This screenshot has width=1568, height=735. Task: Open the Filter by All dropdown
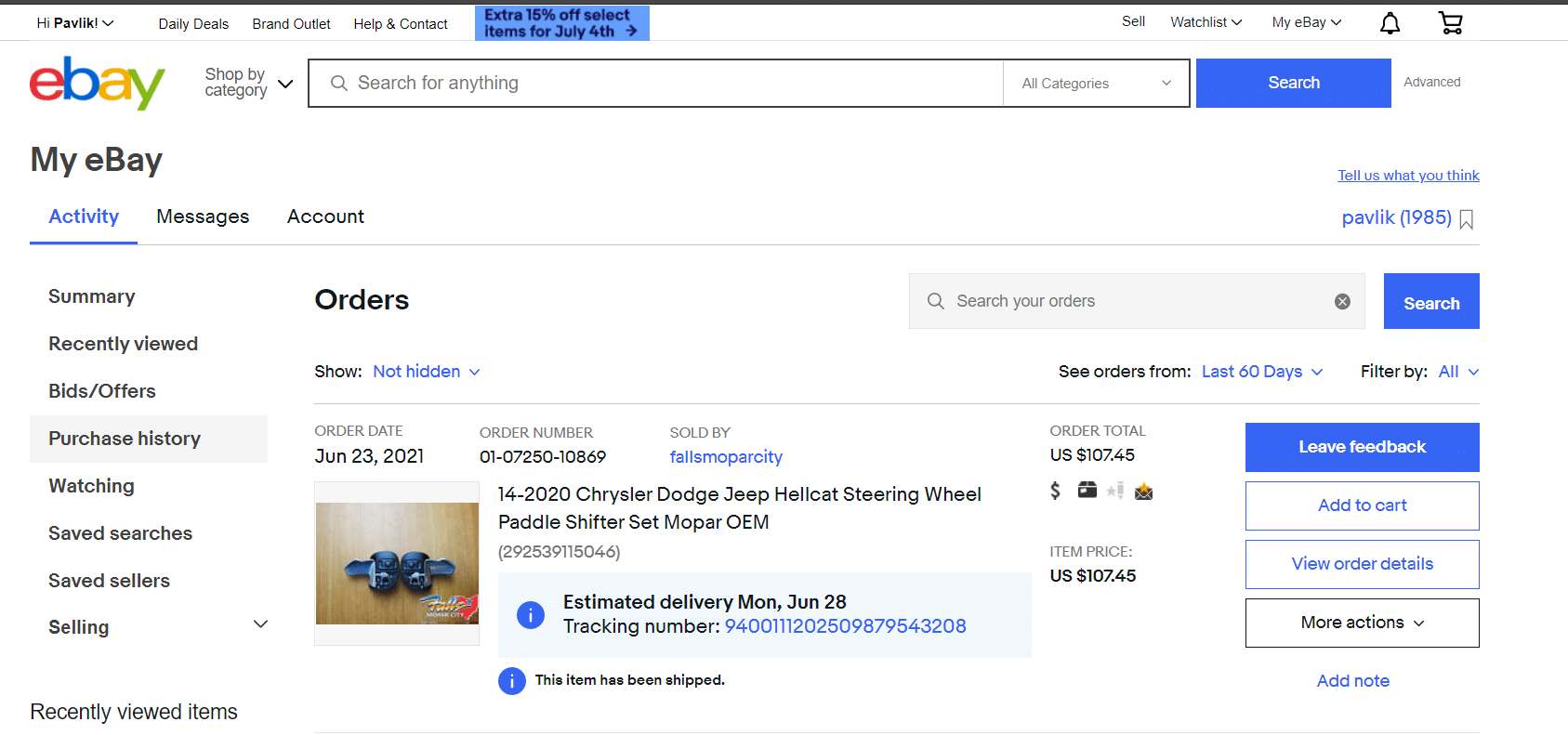pyautogui.click(x=1458, y=372)
